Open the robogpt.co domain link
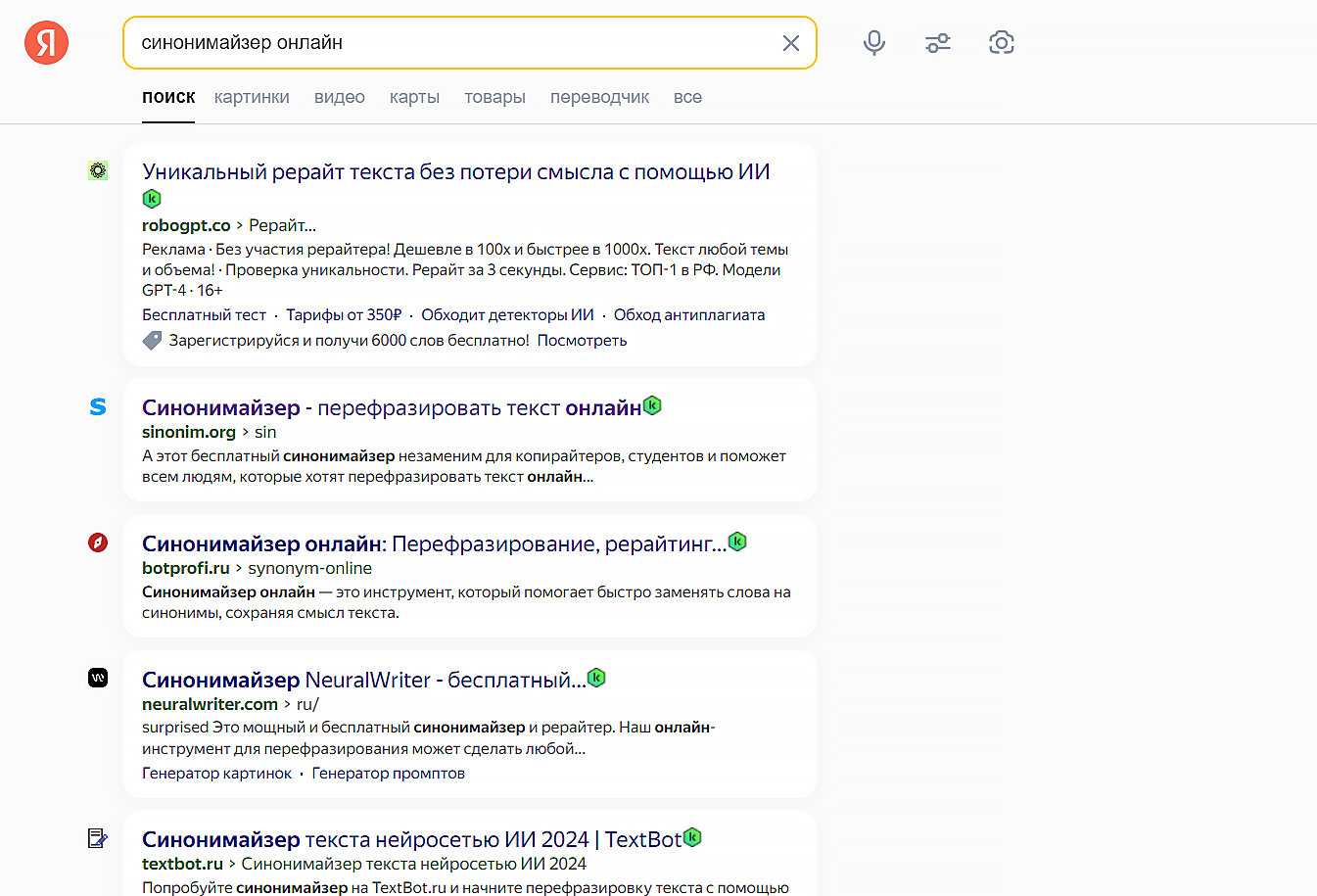The width and height of the screenshot is (1317, 896). 186,225
